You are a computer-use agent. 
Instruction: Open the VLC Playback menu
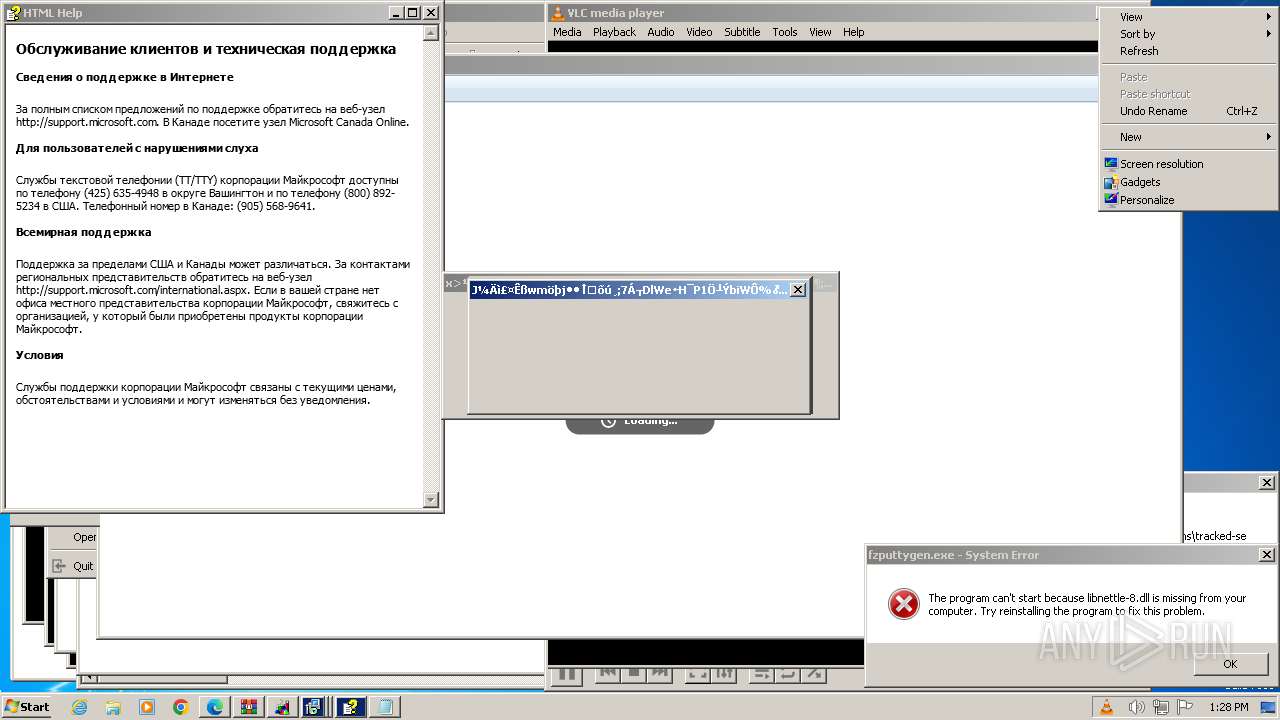point(614,32)
